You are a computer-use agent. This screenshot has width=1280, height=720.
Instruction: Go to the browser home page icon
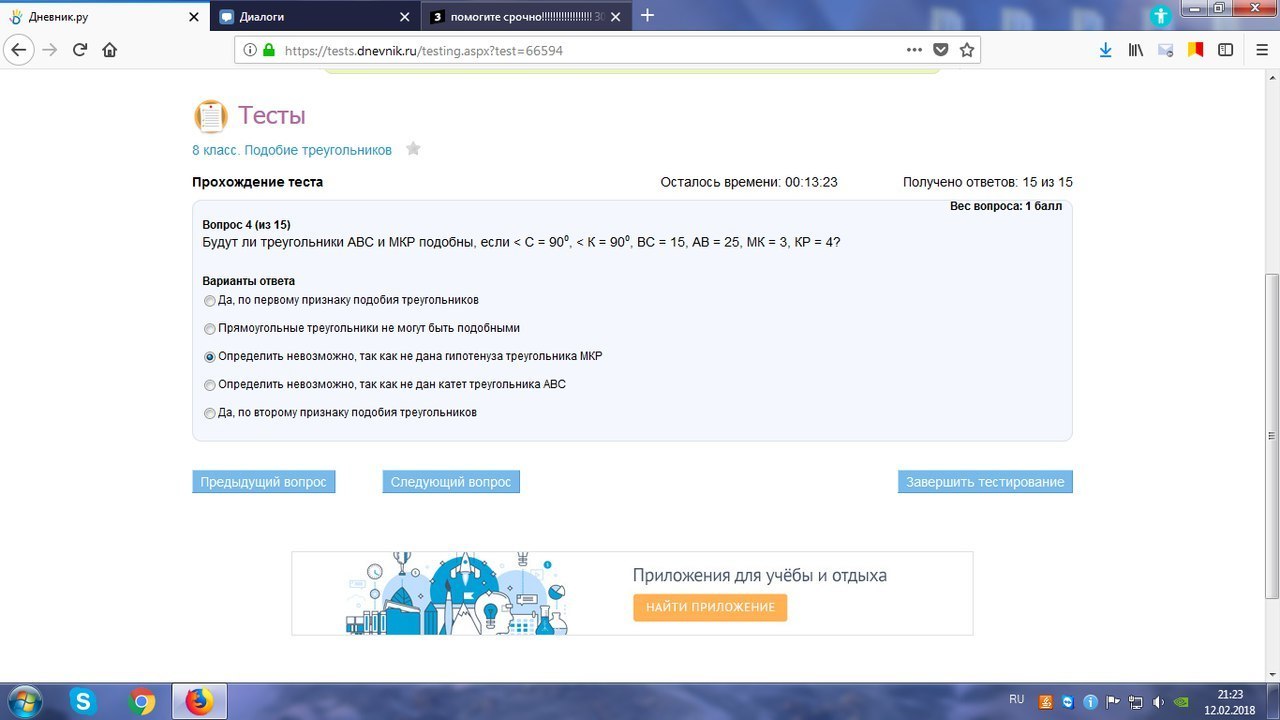[110, 50]
